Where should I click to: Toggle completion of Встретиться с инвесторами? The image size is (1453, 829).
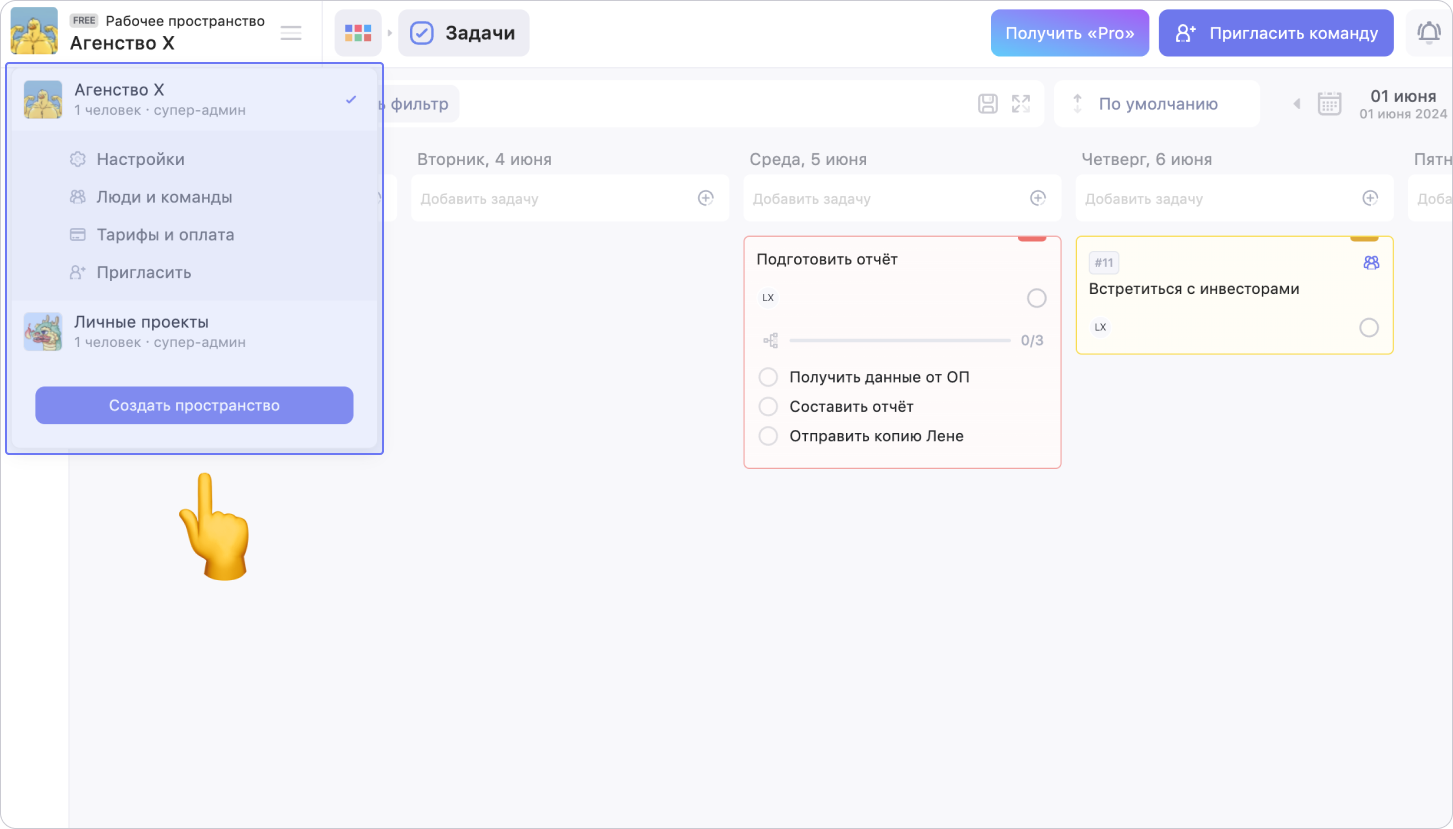pos(1368,328)
